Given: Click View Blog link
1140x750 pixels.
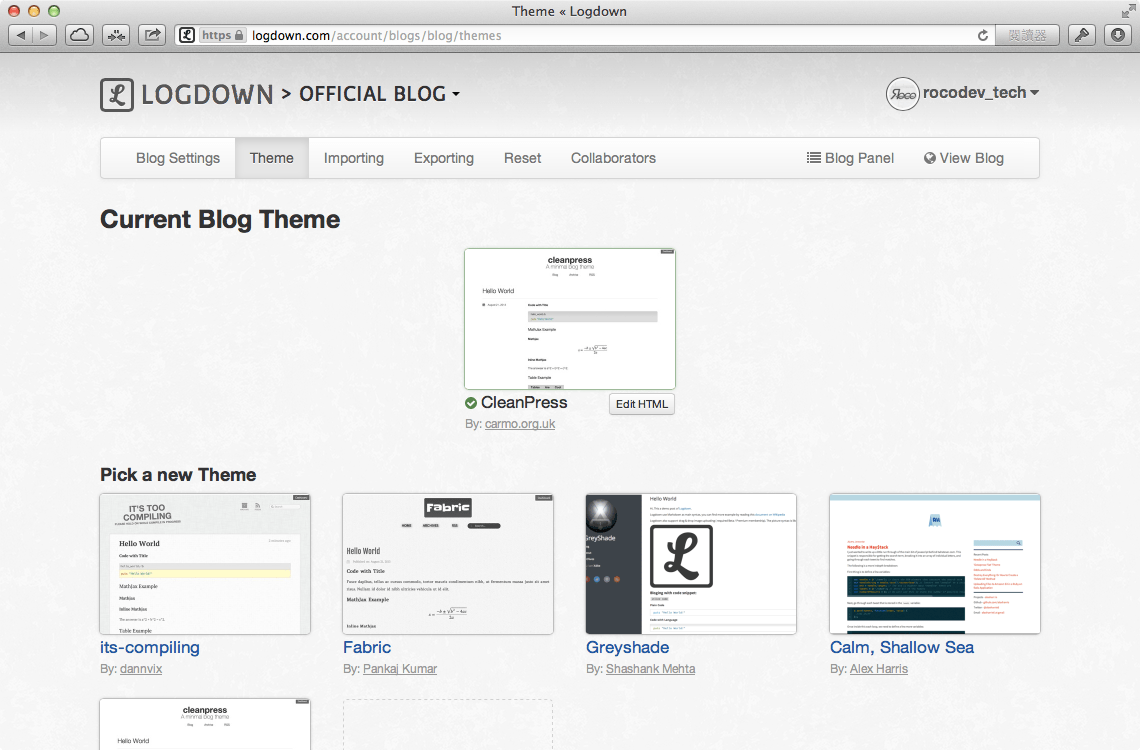Looking at the screenshot, I should [963, 158].
